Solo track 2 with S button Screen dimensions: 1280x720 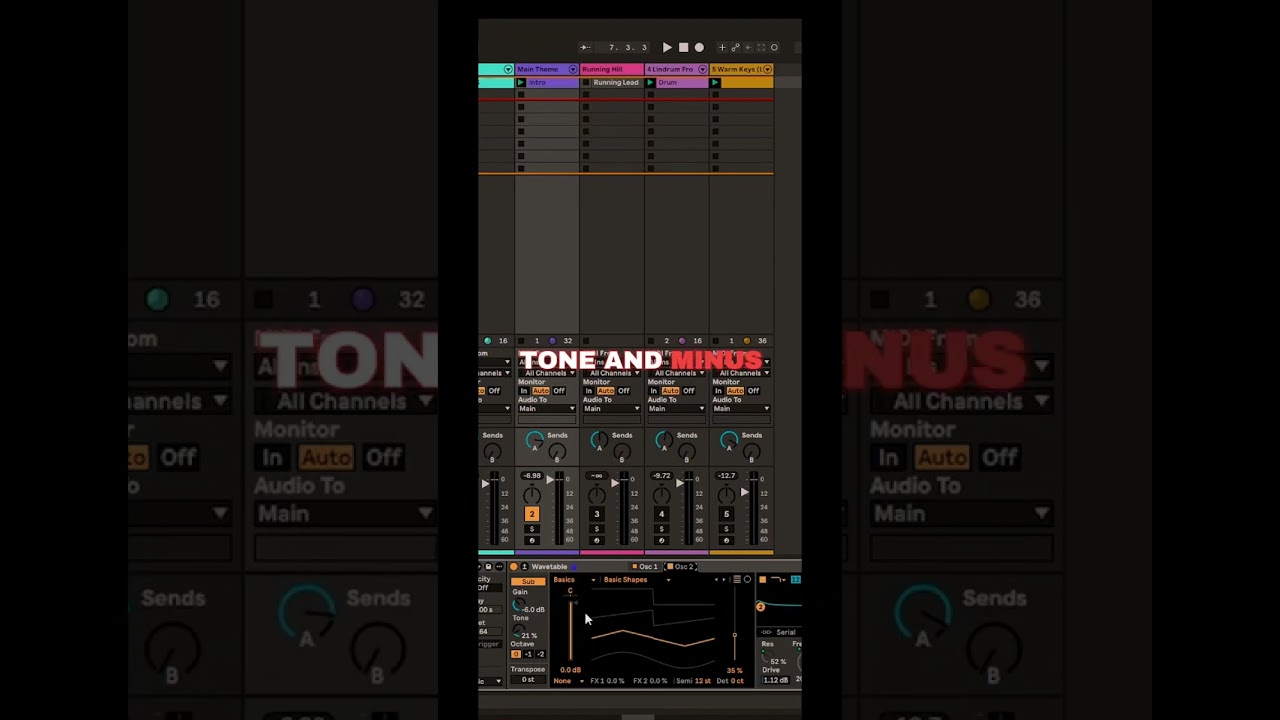532,529
